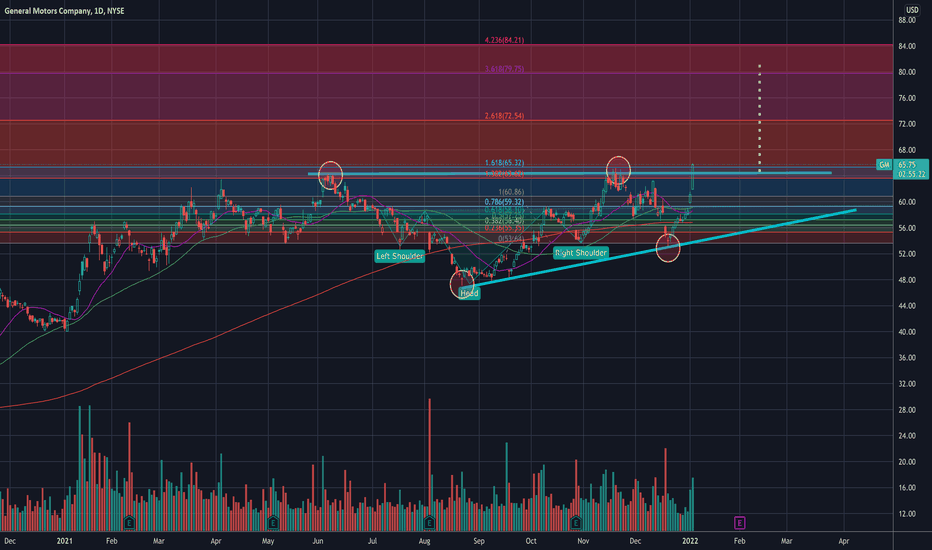Viewport: 932px width, 550px height.
Task: Select the circle drawn around the Head low
Action: pos(462,284)
